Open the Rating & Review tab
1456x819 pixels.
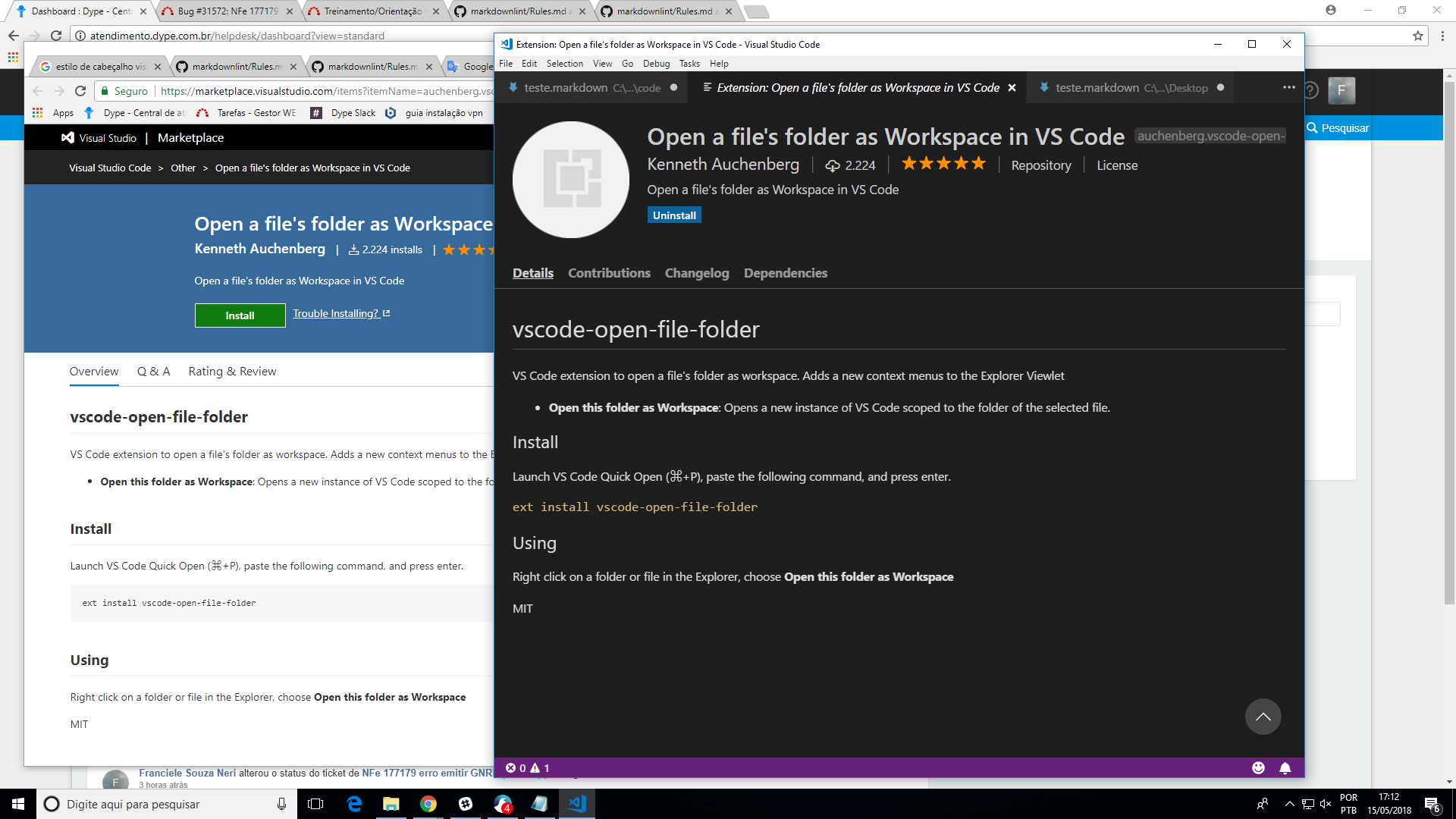[232, 371]
